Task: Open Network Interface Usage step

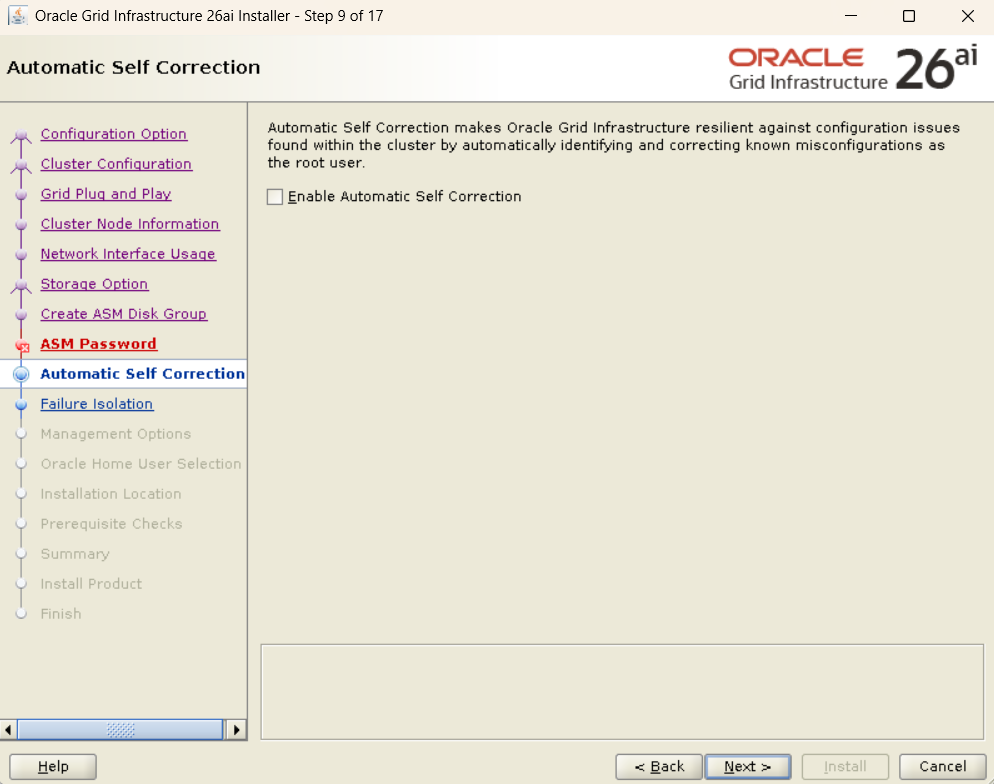Action: click(x=127, y=254)
